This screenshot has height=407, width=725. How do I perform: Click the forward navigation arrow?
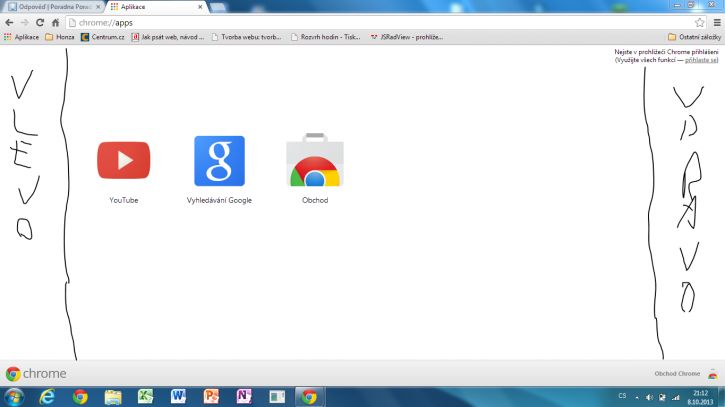pos(25,22)
